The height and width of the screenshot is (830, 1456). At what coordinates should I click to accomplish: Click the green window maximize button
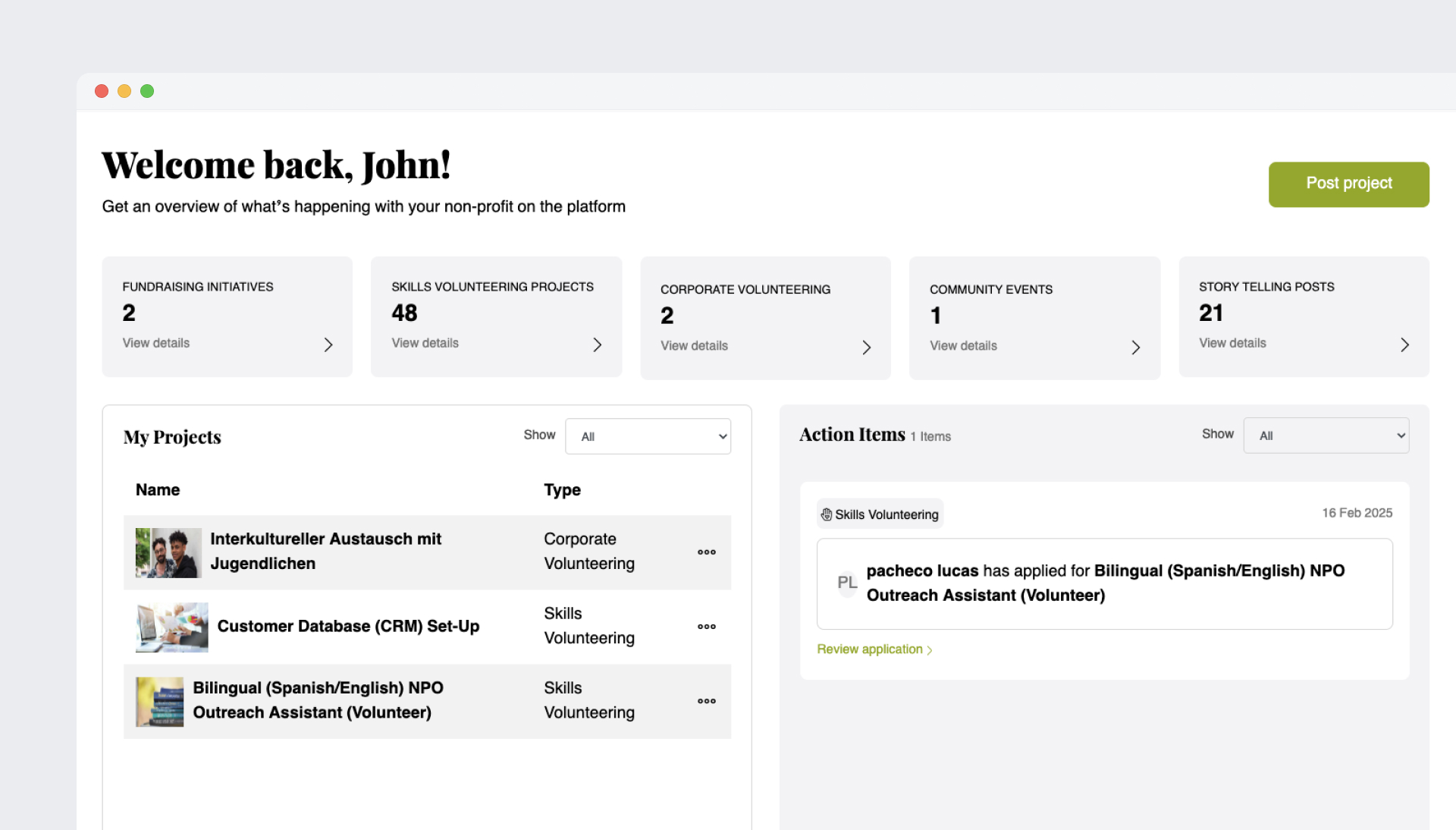(147, 91)
